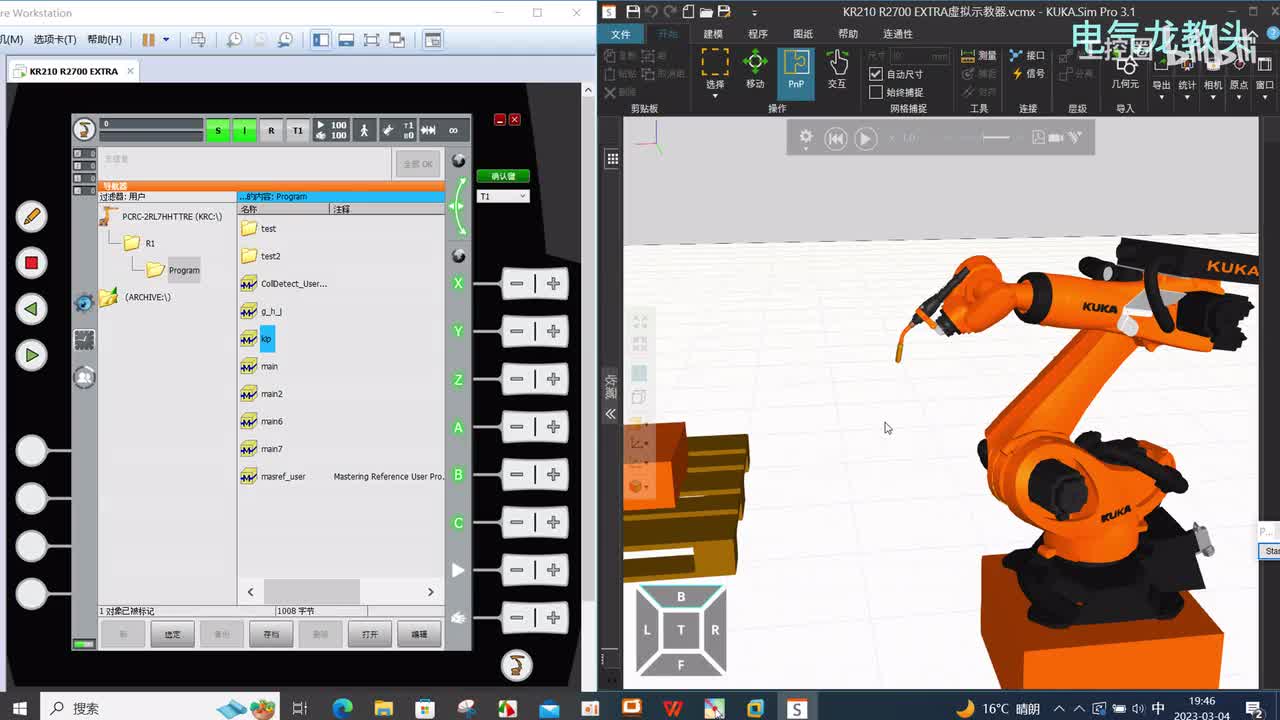The image size is (1280, 720).
Task: Click the 打开 (Open) button on pendant
Action: tap(370, 634)
